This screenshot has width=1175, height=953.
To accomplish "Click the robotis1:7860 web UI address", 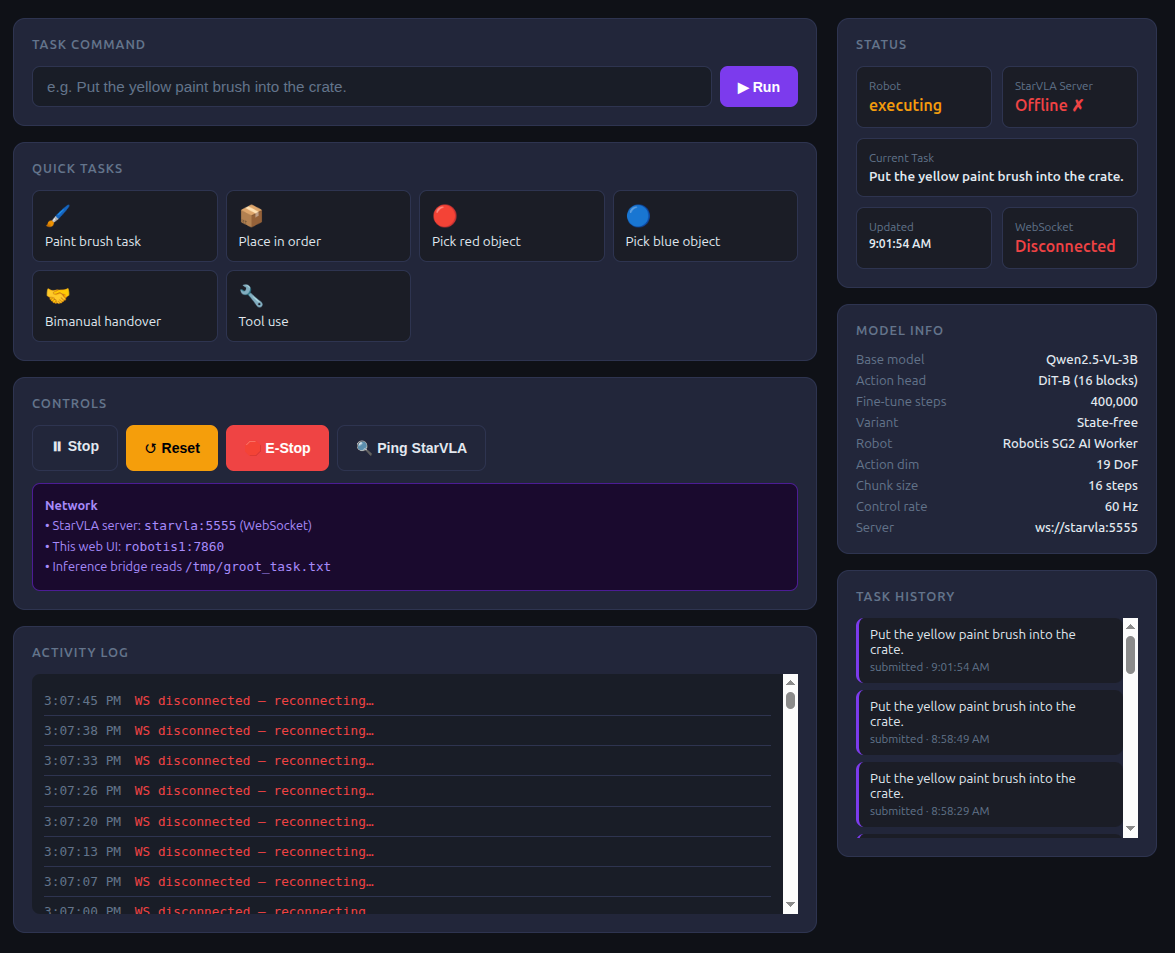I will click(x=174, y=547).
